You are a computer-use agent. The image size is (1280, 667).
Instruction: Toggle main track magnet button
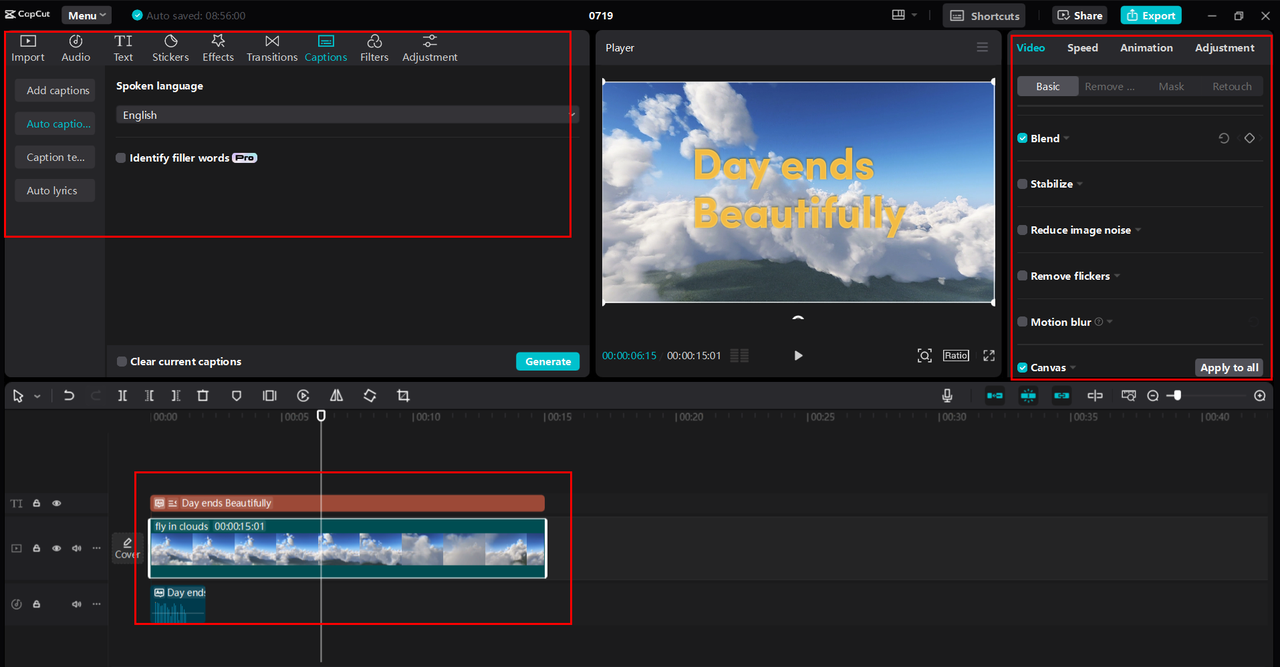[x=995, y=396]
